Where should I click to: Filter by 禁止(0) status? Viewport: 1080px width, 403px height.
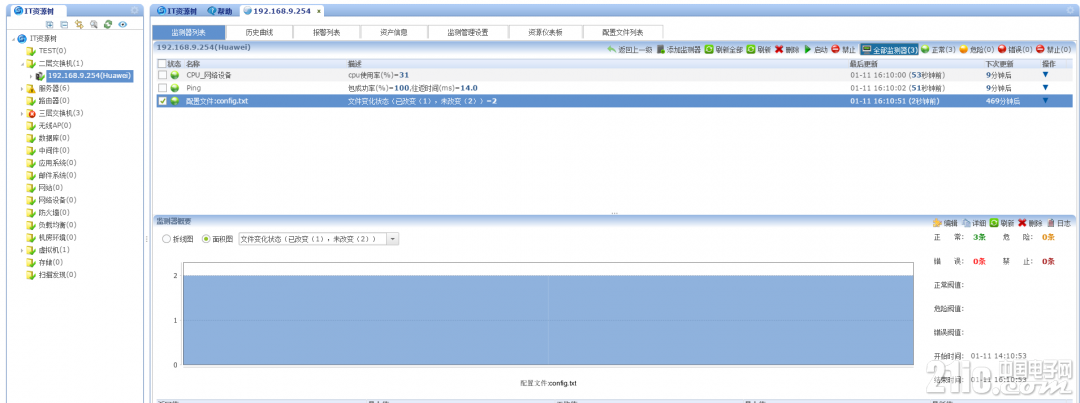[1054, 50]
